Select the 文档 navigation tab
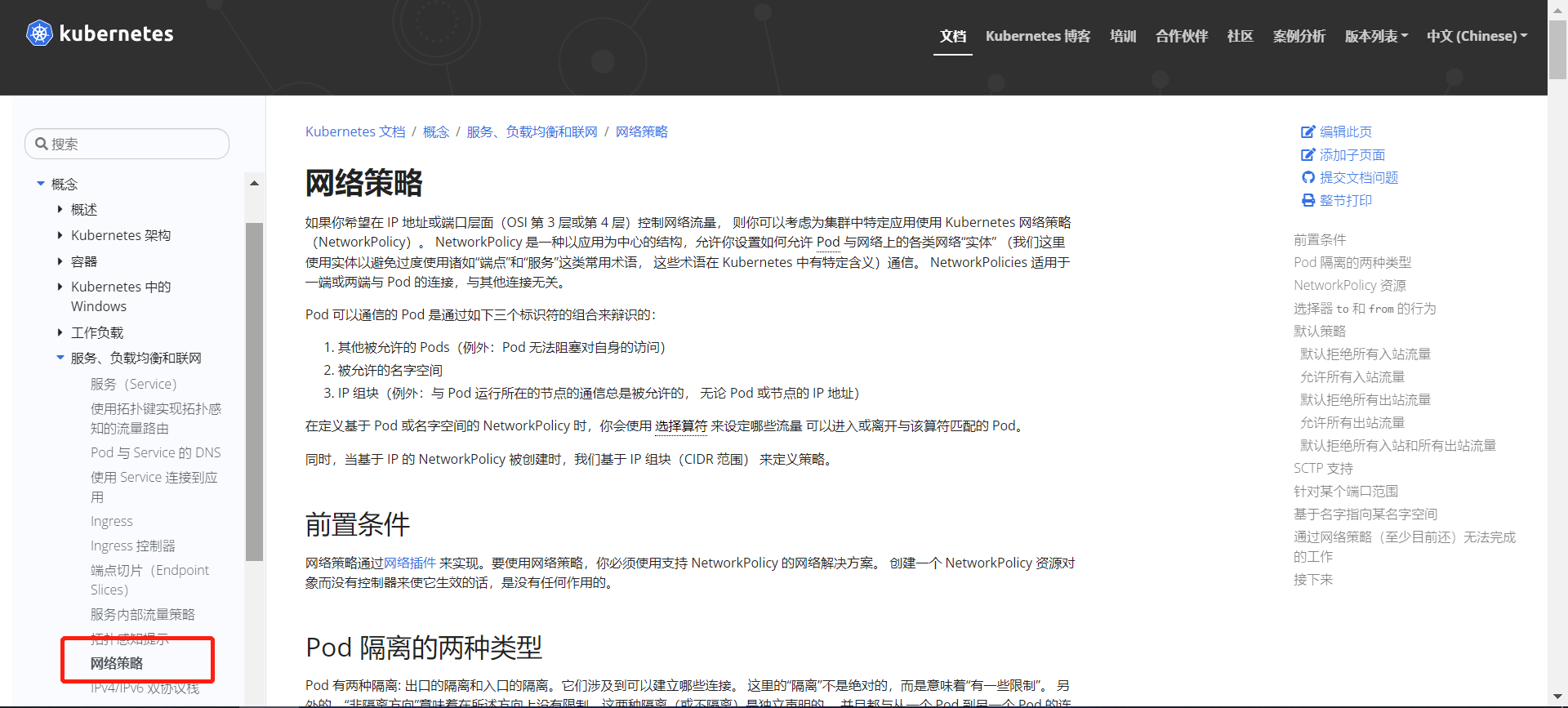1568x708 pixels. pos(953,36)
